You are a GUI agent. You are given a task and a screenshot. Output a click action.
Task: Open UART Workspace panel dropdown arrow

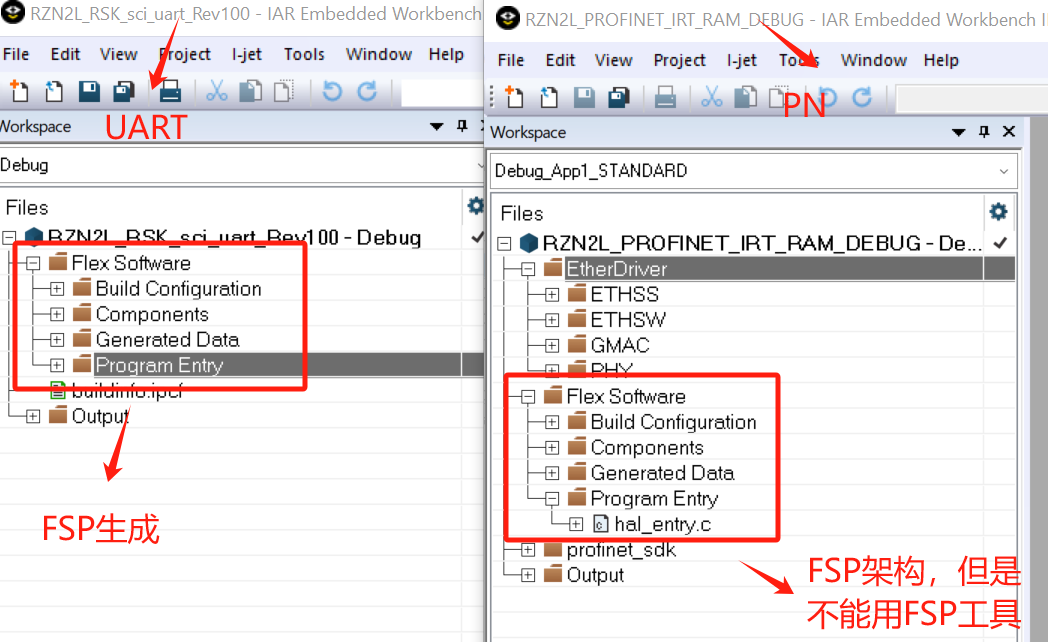(436, 126)
